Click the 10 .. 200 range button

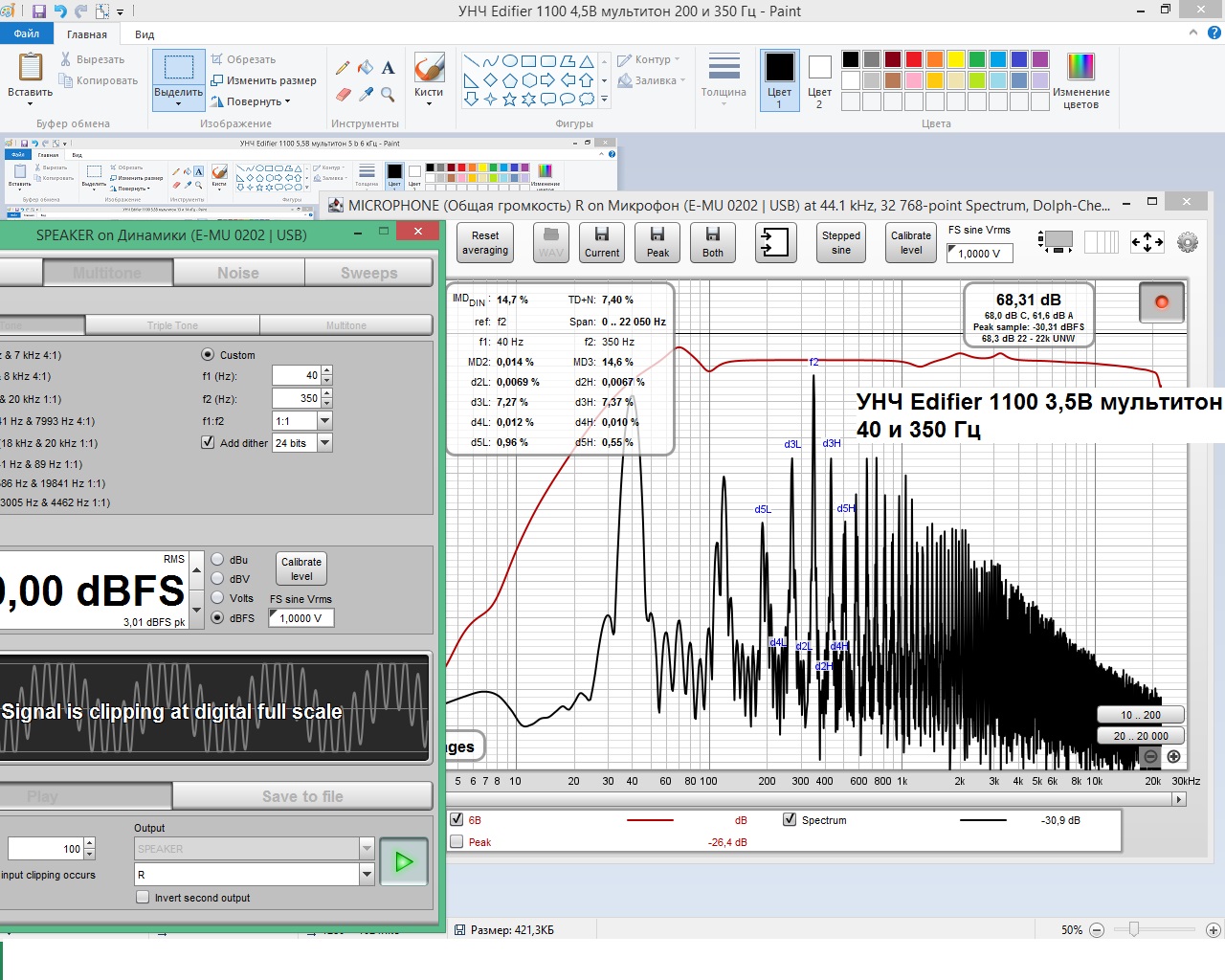(1141, 715)
